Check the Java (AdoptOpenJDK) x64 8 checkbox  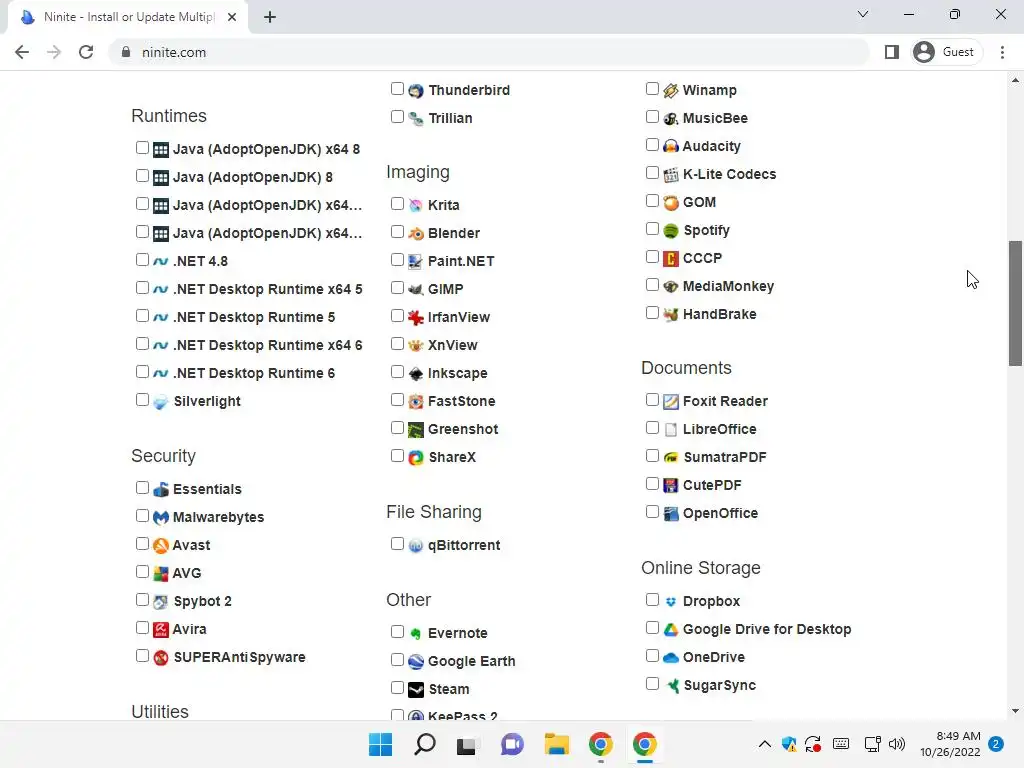click(142, 148)
